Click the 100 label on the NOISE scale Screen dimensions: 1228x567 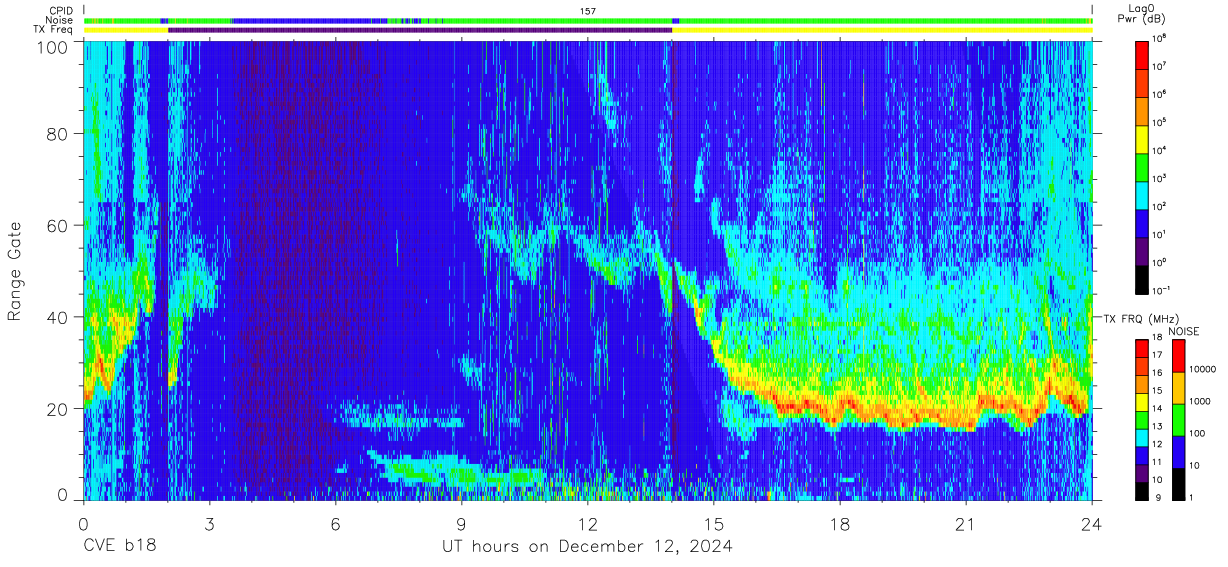click(1197, 435)
